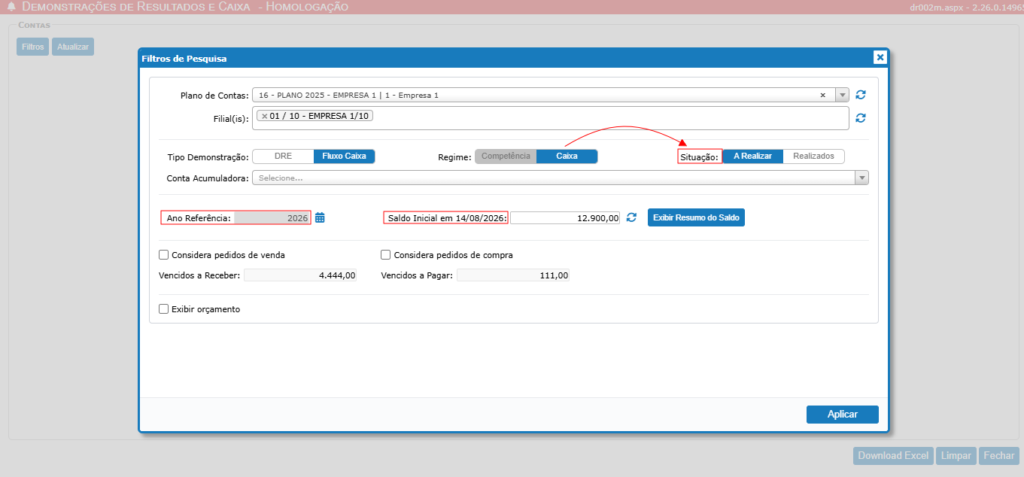
Task: Close the Filtros de Pesquisa dialog
Action: [880, 58]
